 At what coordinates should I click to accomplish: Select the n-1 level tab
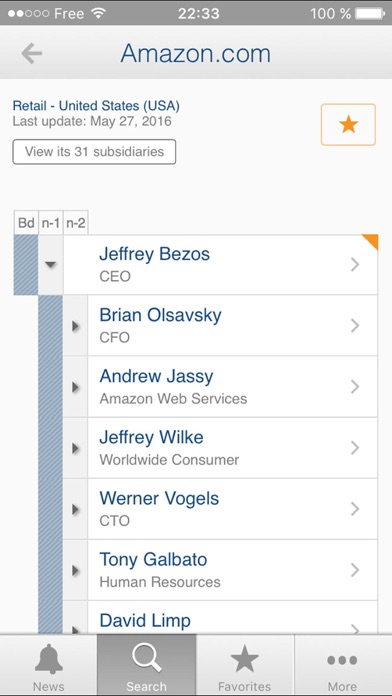click(51, 223)
